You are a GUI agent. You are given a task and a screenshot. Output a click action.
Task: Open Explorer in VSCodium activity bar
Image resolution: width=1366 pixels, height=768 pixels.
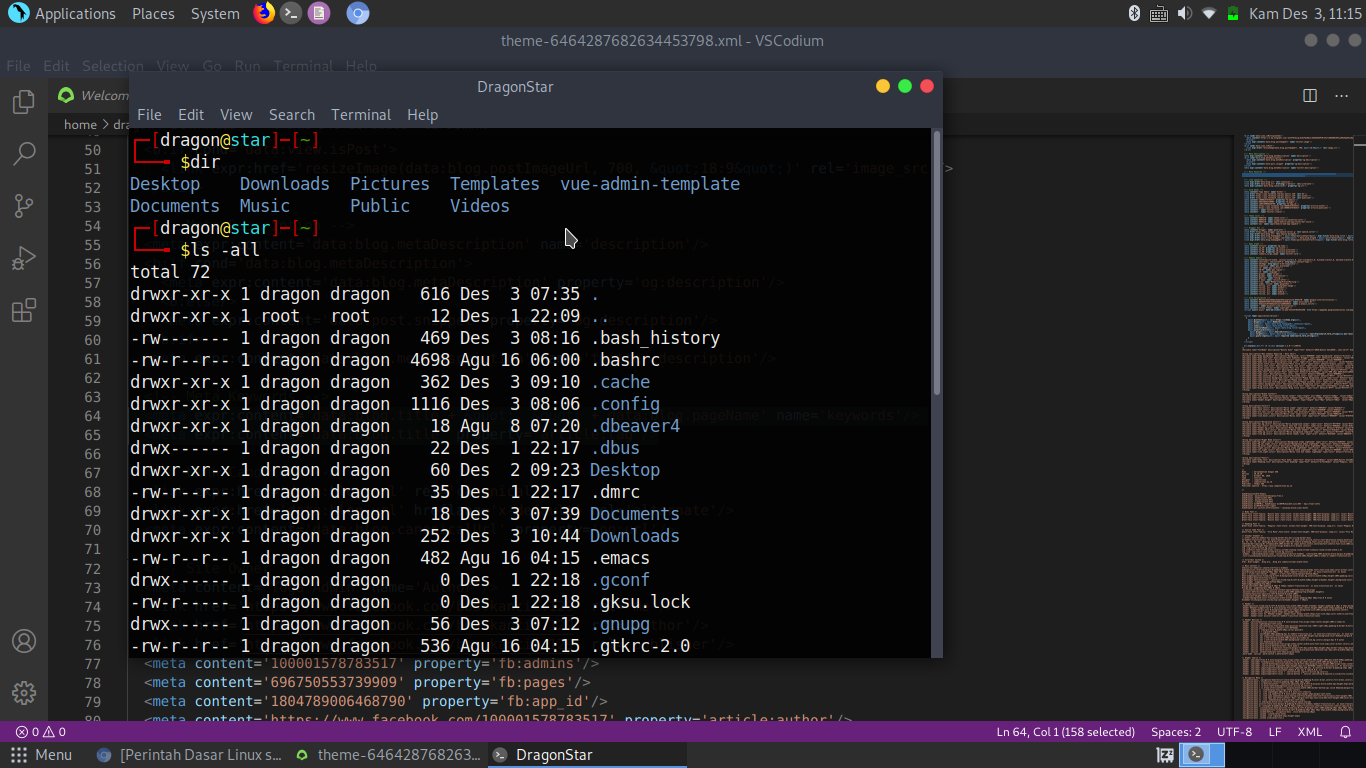point(24,102)
